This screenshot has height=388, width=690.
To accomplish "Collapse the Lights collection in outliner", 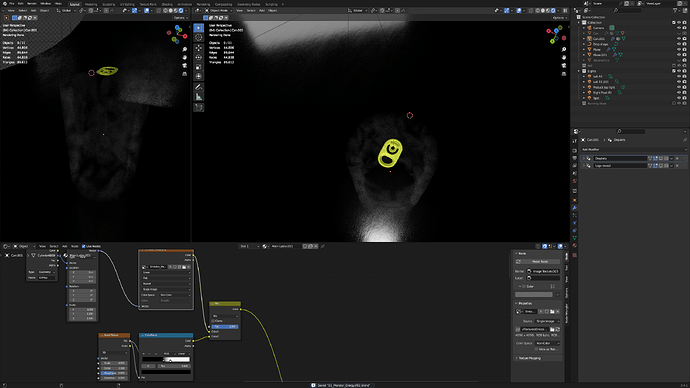I will (x=580, y=71).
